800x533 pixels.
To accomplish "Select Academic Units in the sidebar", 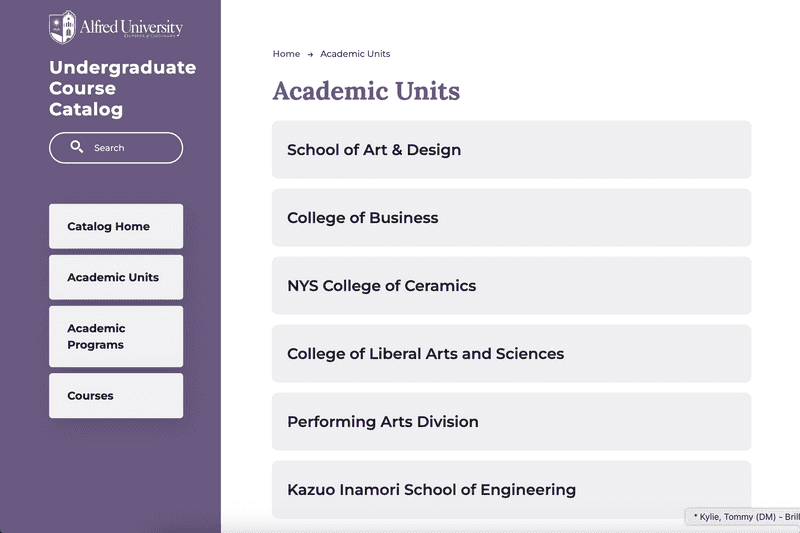I will (x=116, y=277).
